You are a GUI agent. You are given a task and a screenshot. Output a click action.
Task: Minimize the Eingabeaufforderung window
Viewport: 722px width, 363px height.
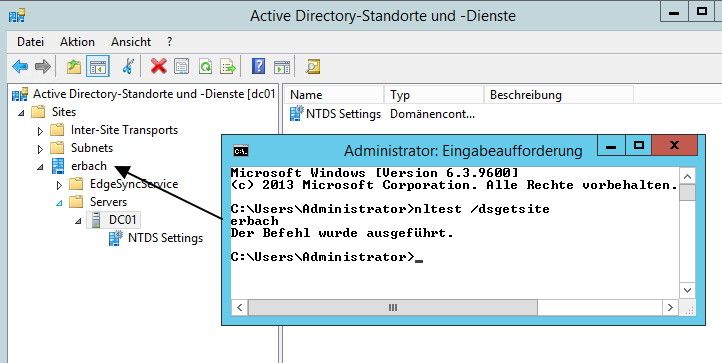click(x=611, y=146)
